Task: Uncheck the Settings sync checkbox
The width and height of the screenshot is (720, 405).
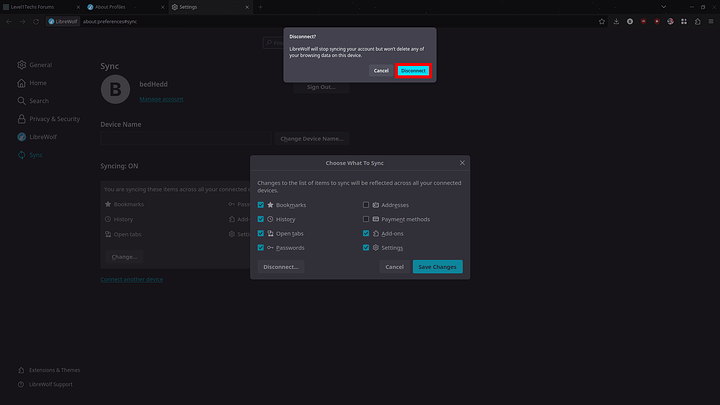Action: pyautogui.click(x=366, y=248)
